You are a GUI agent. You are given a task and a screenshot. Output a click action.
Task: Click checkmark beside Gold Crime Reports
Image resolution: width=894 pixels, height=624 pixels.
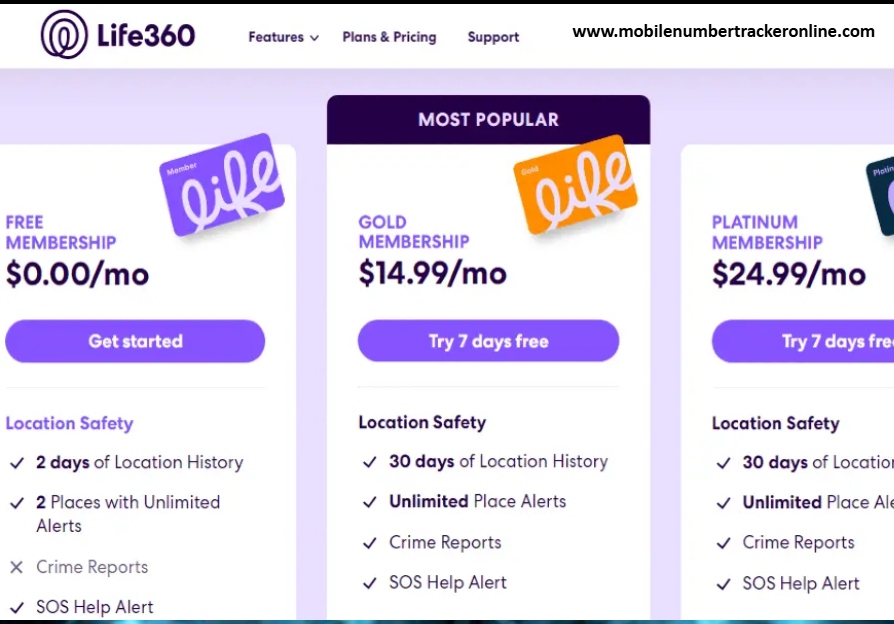pos(369,543)
